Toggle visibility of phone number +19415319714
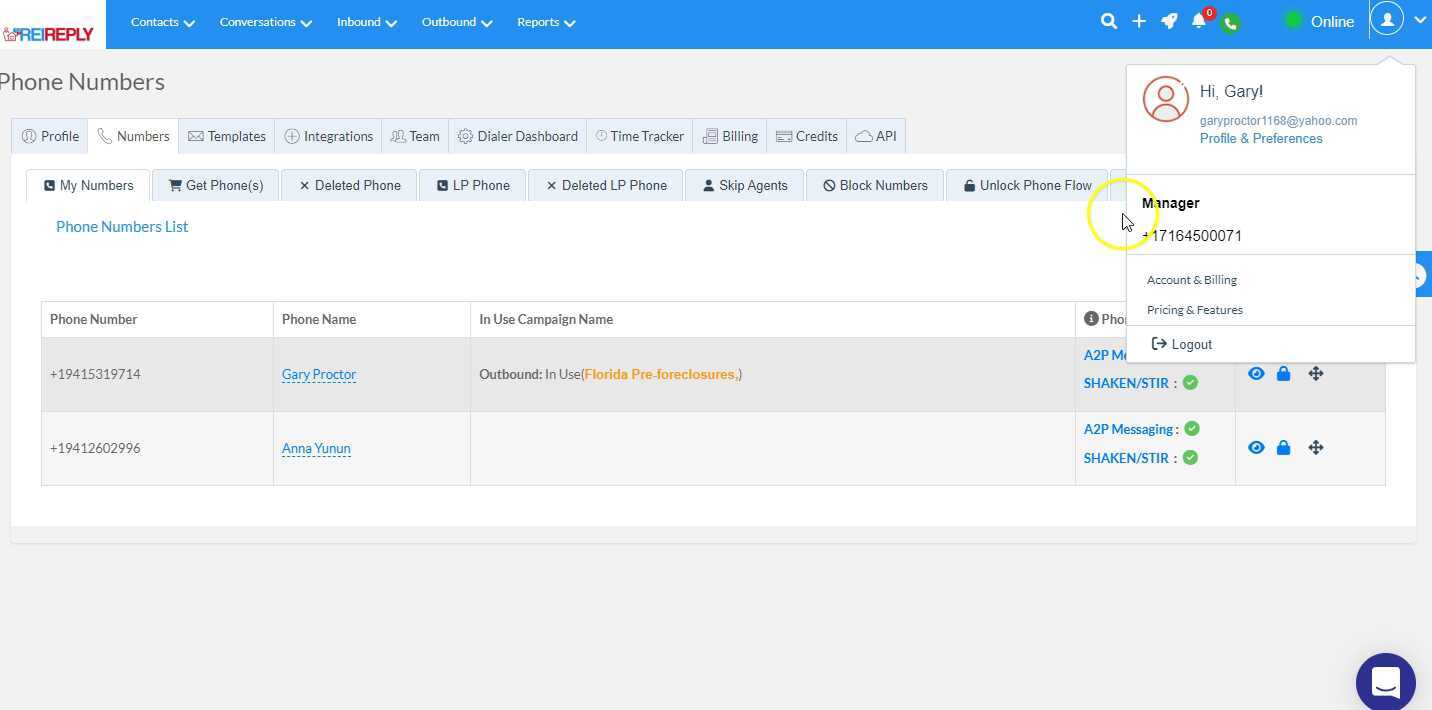This screenshot has height=710, width=1432. 1256,373
